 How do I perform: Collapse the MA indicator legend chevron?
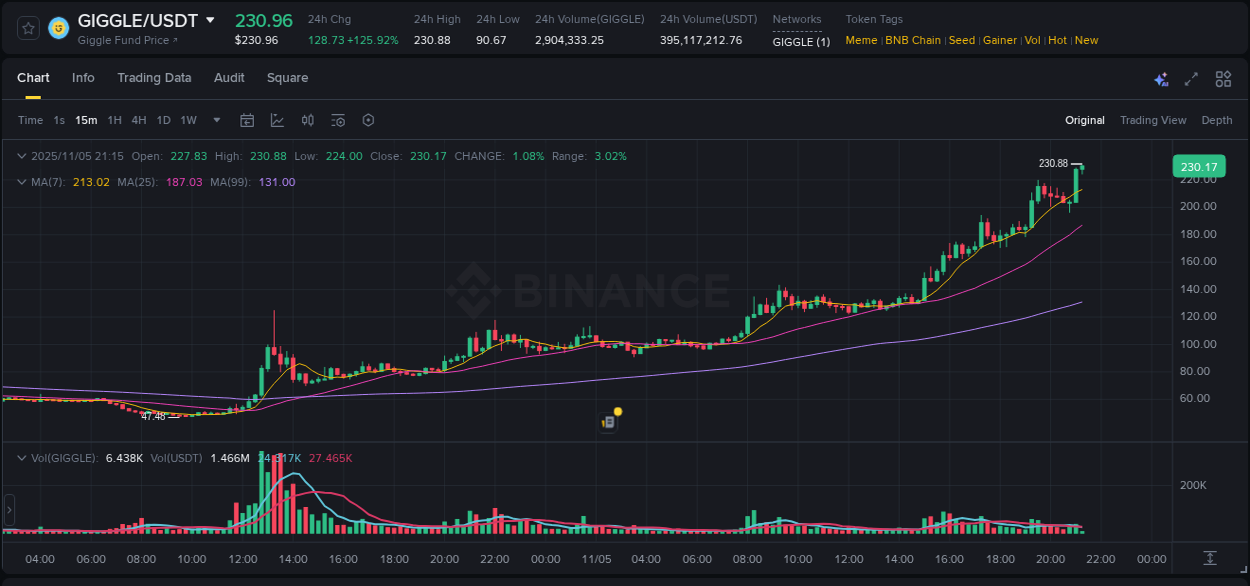click(22, 182)
